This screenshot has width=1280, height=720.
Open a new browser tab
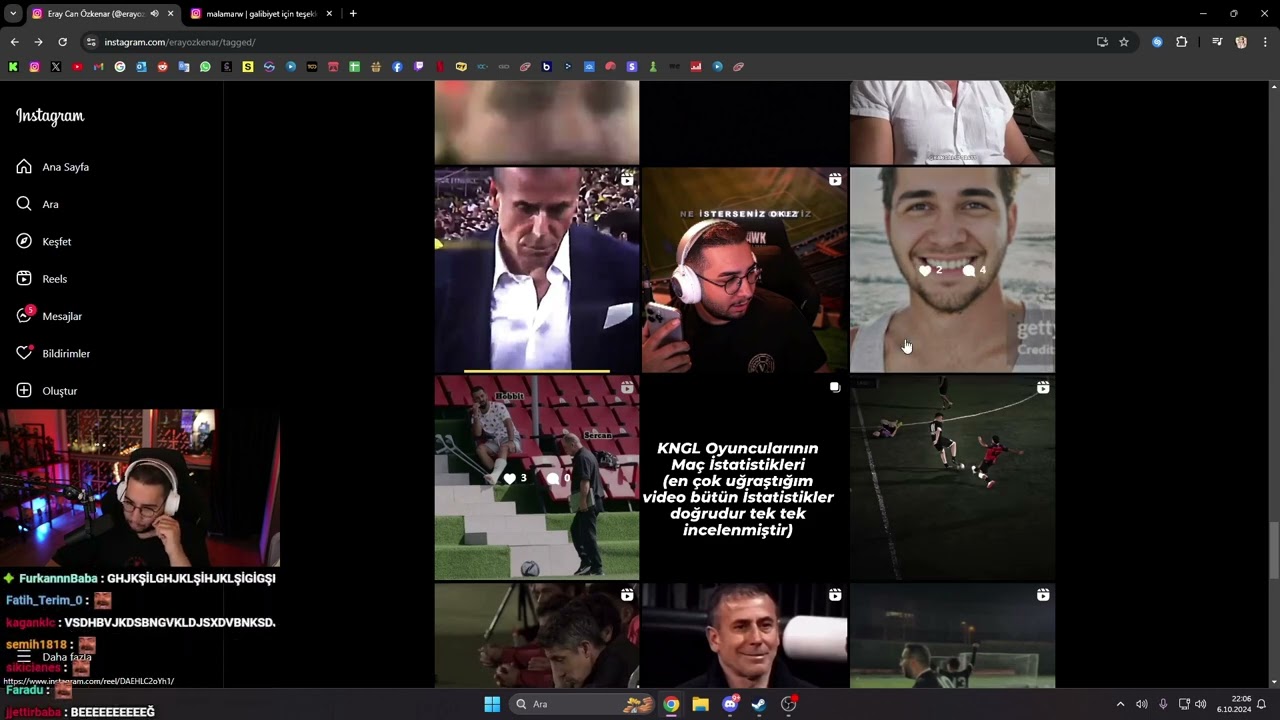coord(353,14)
